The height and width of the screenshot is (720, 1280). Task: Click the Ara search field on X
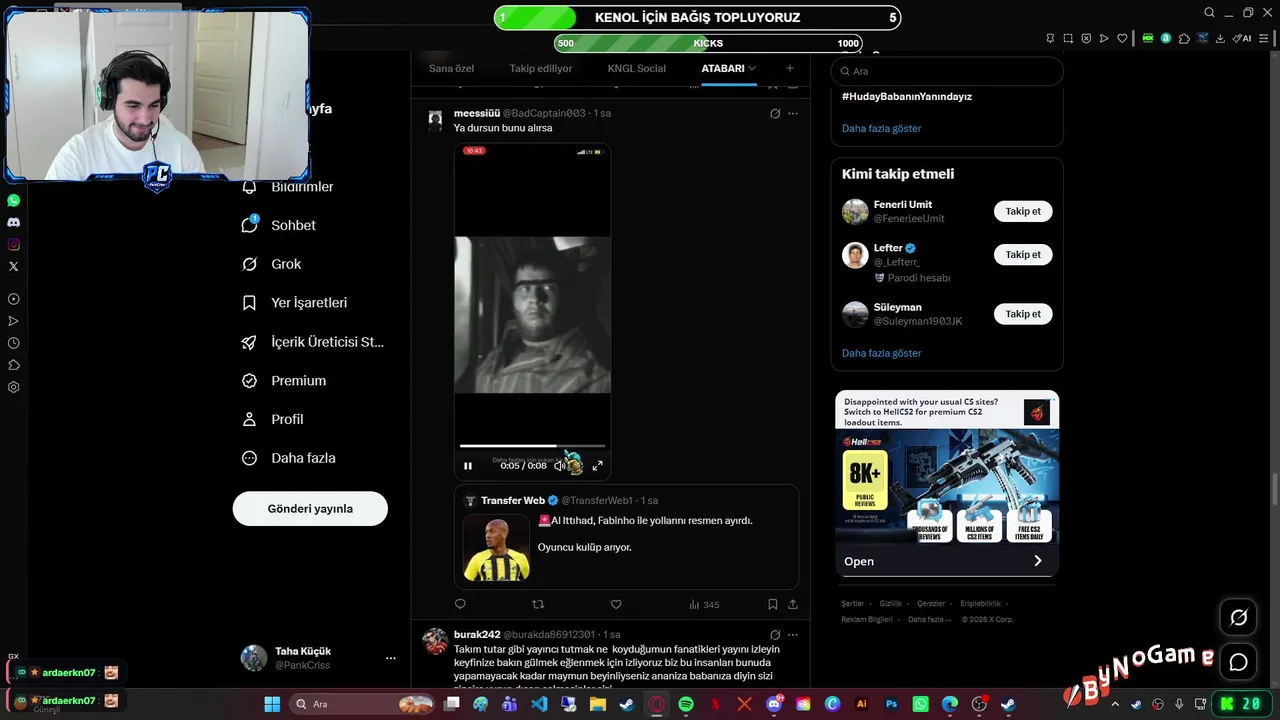tap(947, 71)
